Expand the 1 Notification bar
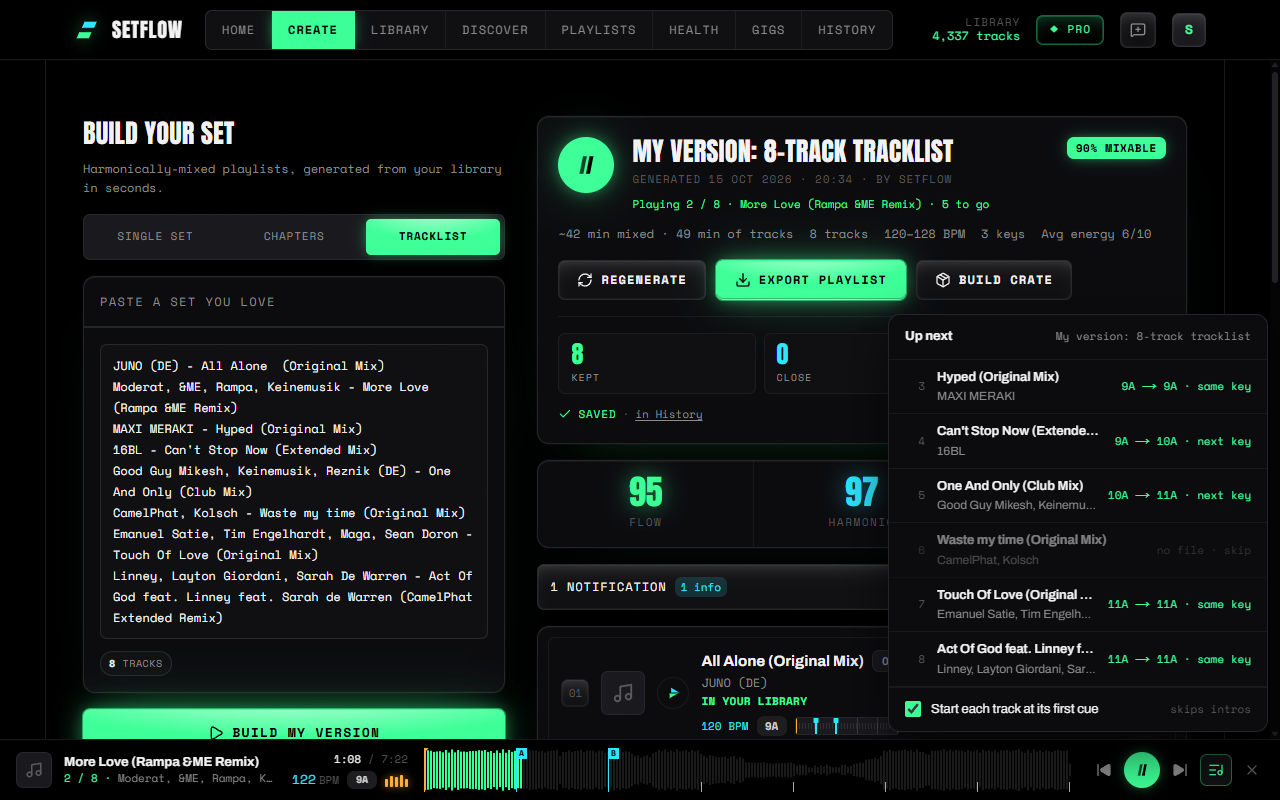Screen dimensions: 1280x800 [712, 587]
